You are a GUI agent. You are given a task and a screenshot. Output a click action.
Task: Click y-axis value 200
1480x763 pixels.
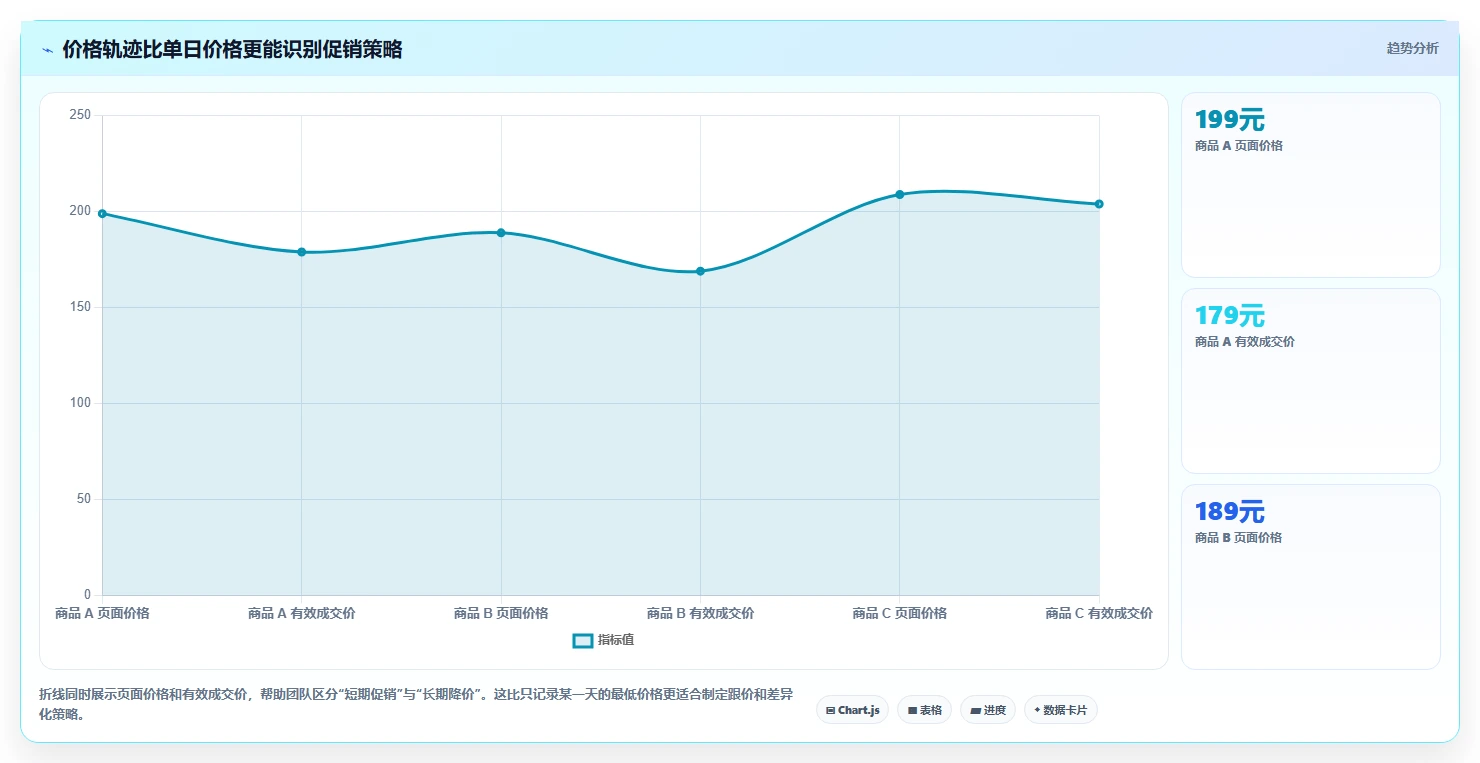click(80, 211)
